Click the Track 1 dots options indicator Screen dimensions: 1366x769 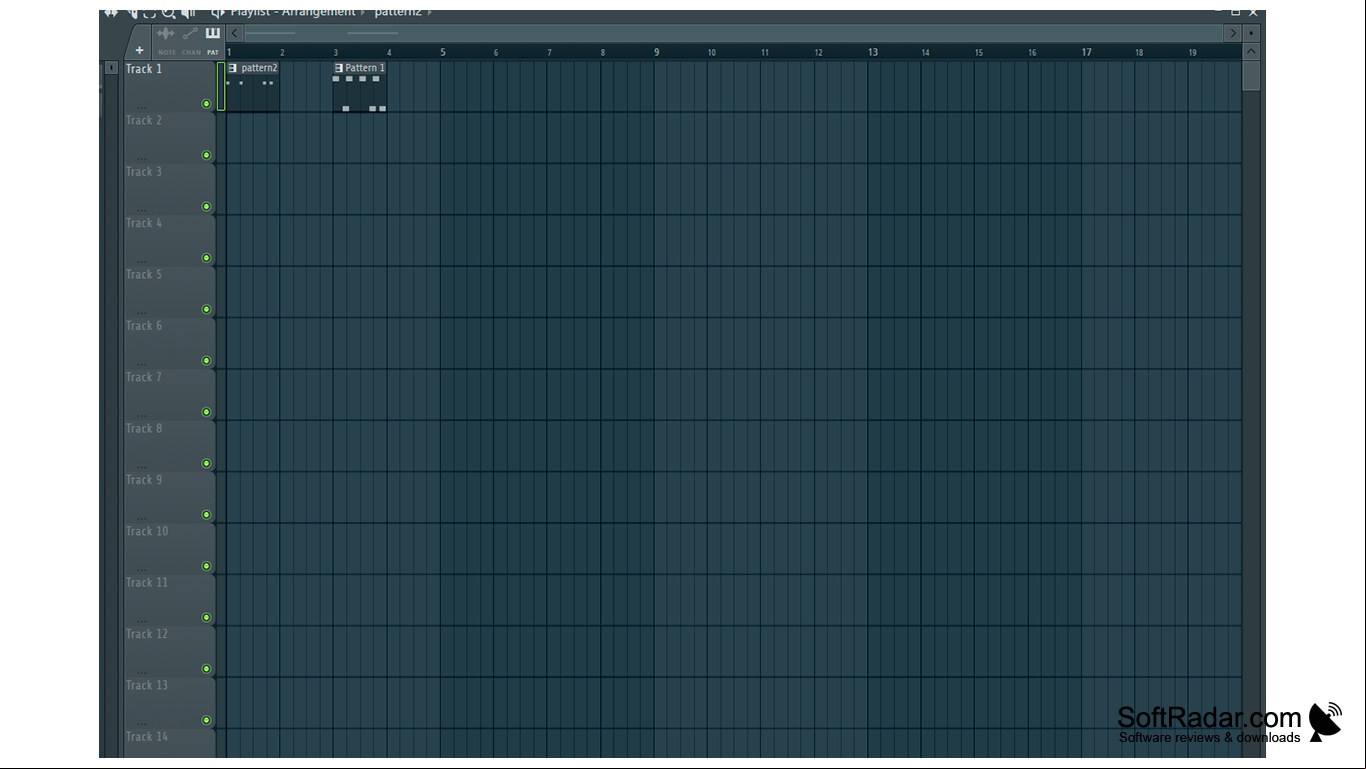point(142,107)
